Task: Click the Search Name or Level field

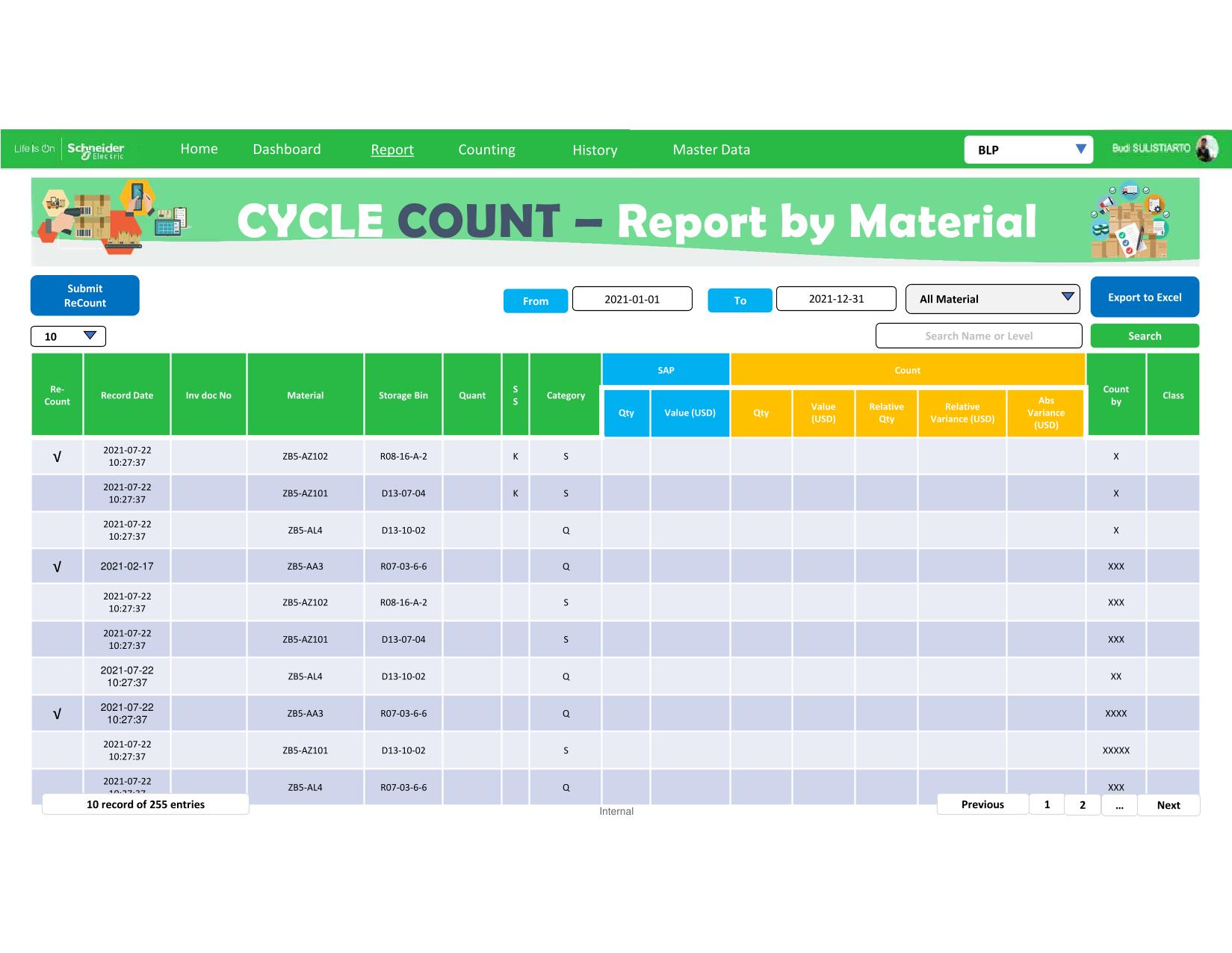Action: pyautogui.click(x=978, y=336)
